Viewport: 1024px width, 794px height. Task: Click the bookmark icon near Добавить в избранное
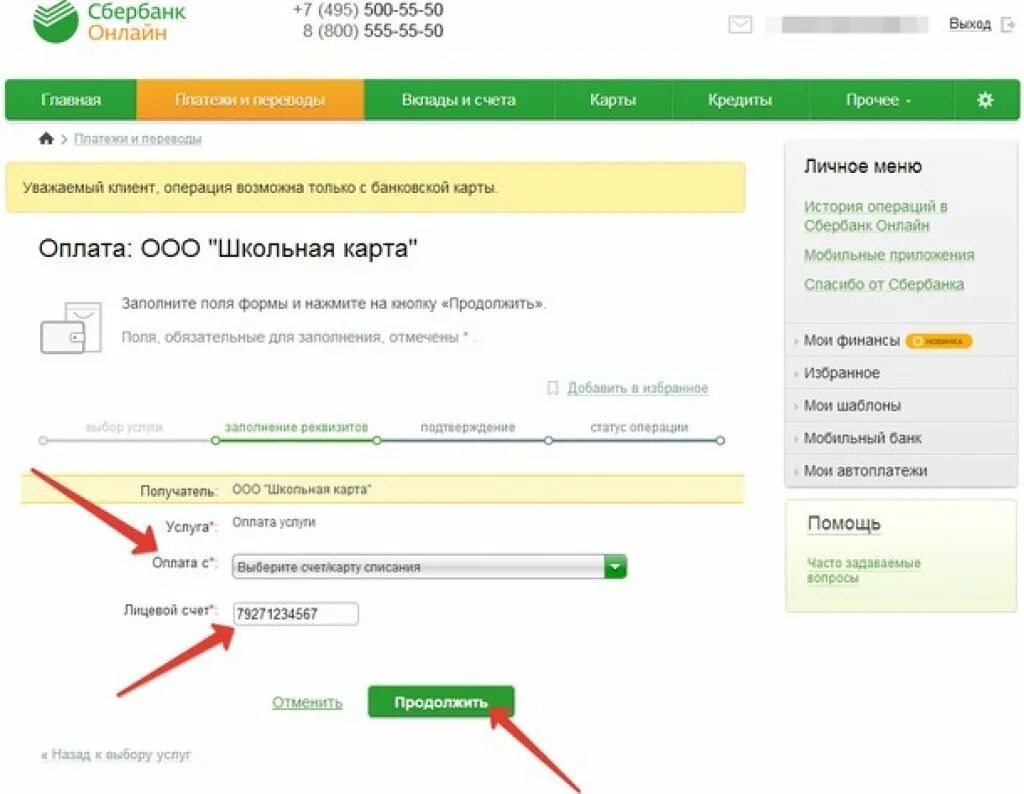pos(552,388)
